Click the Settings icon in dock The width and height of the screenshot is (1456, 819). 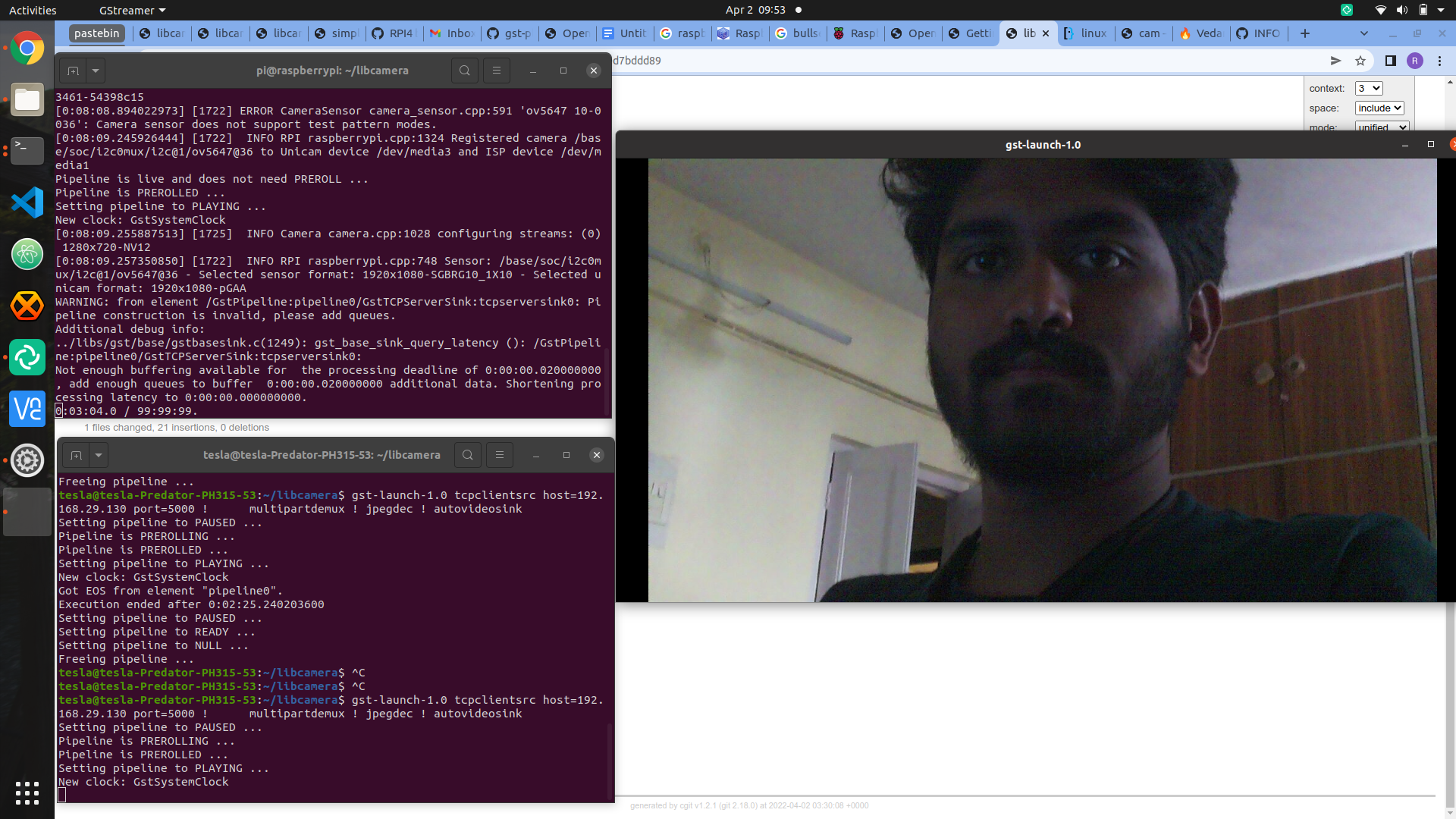tap(27, 460)
